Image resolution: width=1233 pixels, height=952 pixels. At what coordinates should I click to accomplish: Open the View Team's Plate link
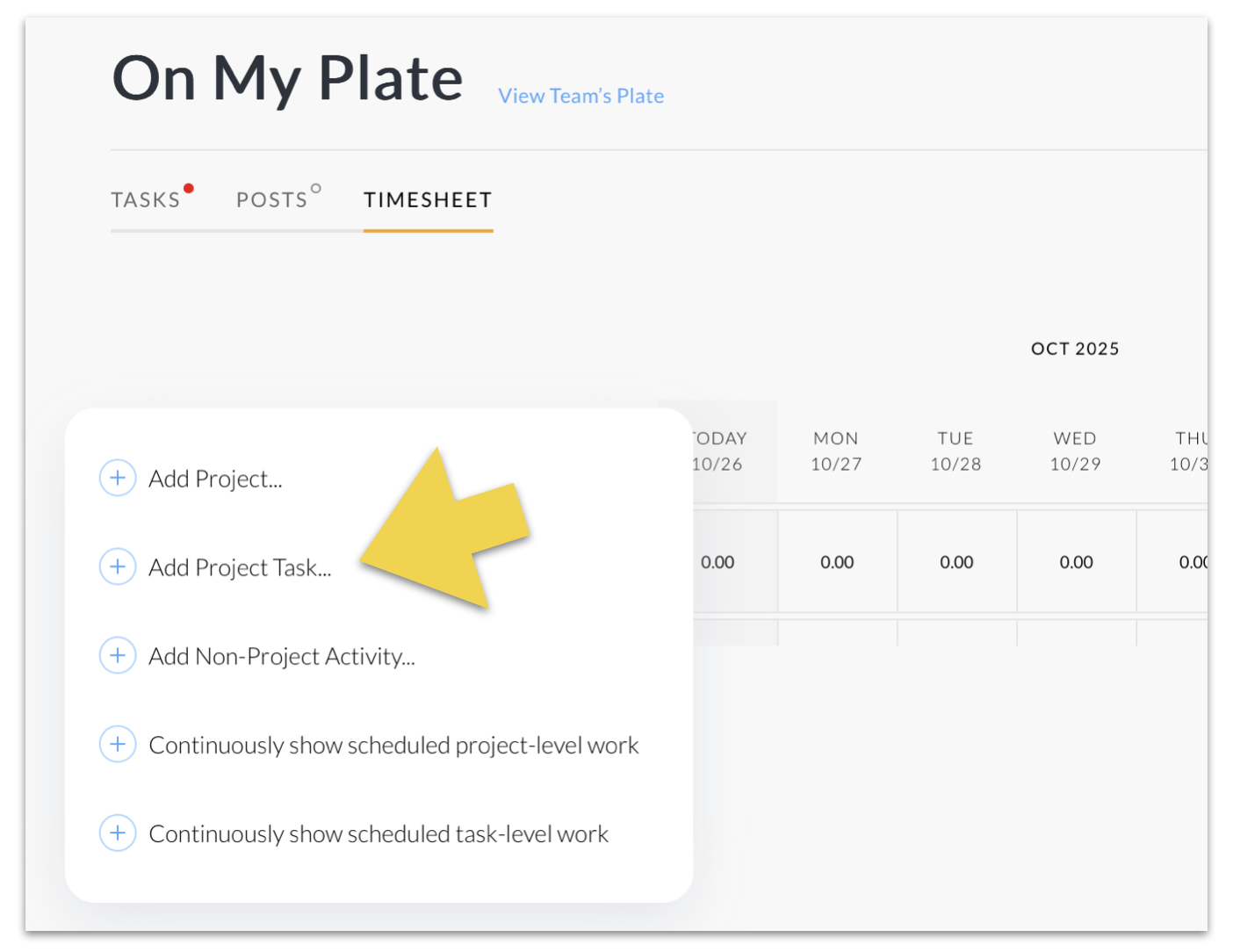(580, 96)
